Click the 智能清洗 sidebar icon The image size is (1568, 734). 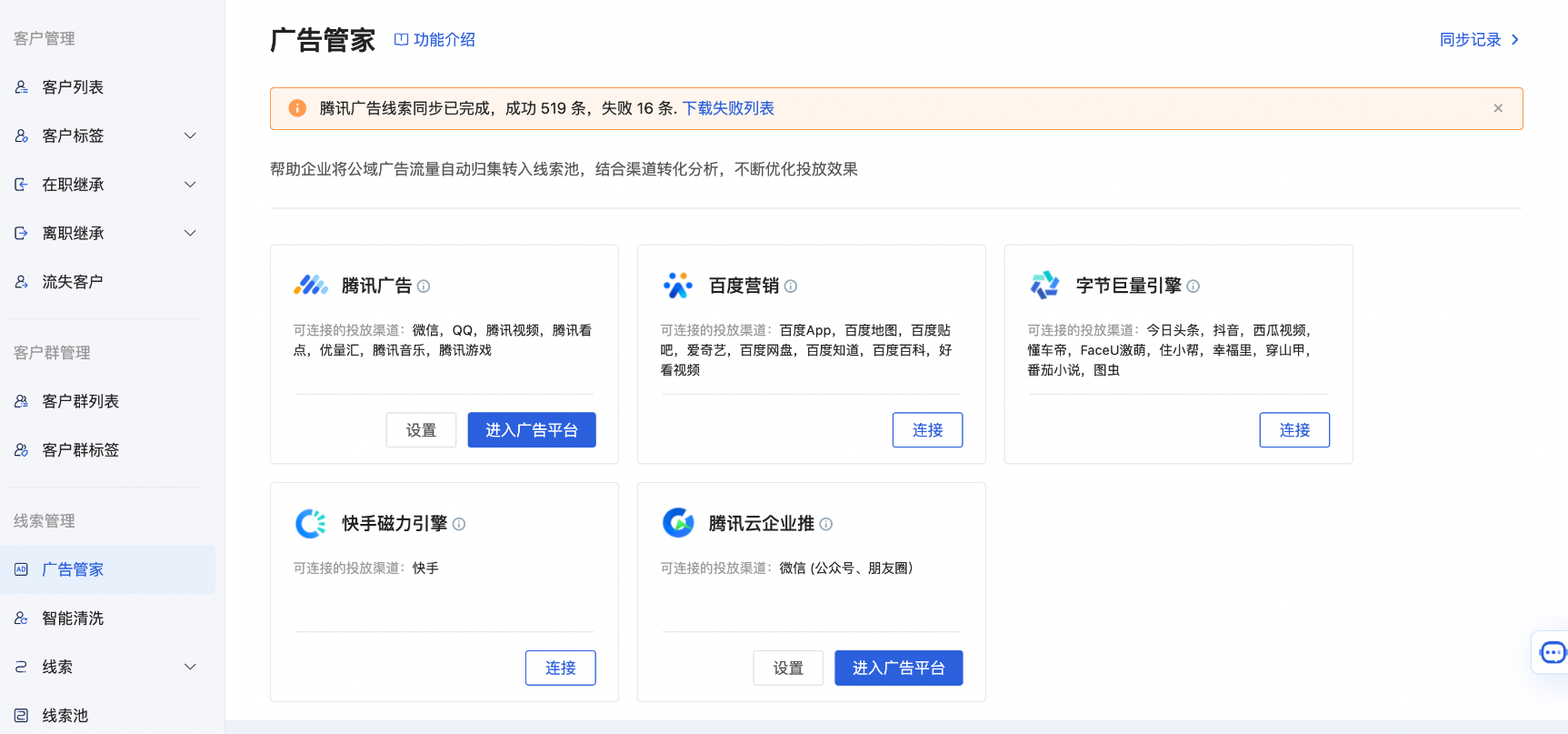21,618
